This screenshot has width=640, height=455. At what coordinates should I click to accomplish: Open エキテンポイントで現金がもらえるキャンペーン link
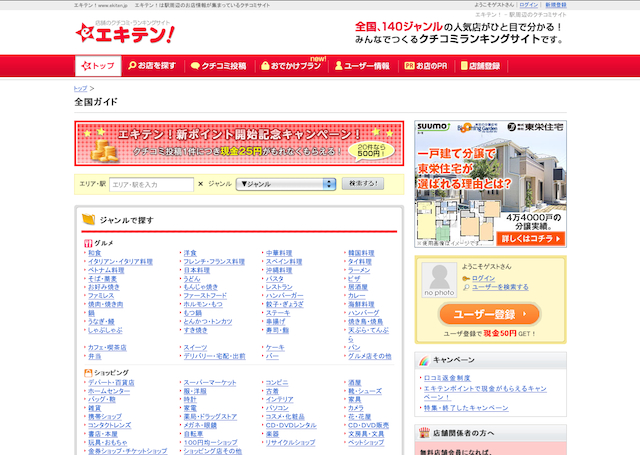click(x=485, y=393)
